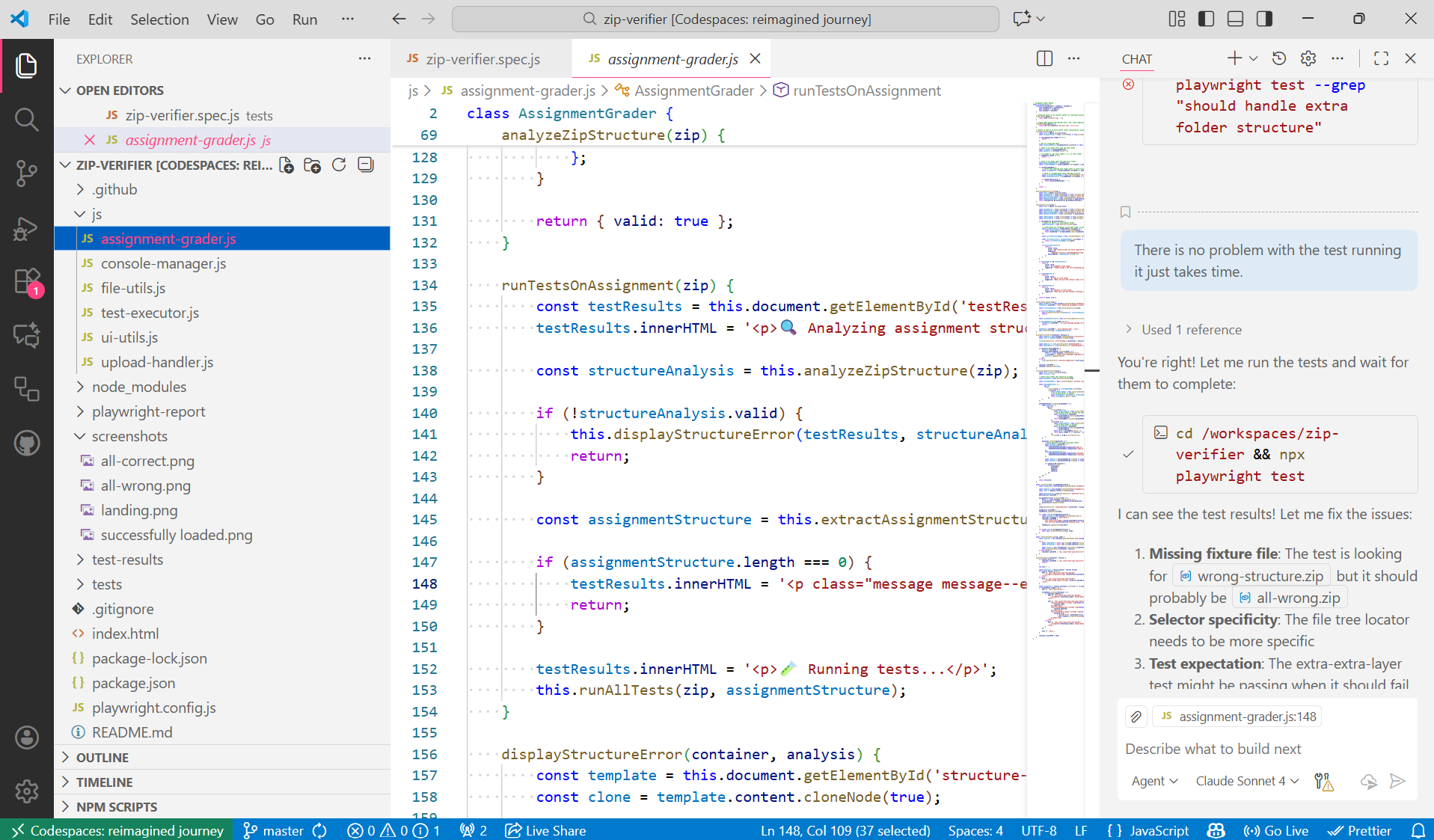This screenshot has width=1434, height=840.
Task: Open the Agent mode dropdown
Action: [x=1154, y=781]
